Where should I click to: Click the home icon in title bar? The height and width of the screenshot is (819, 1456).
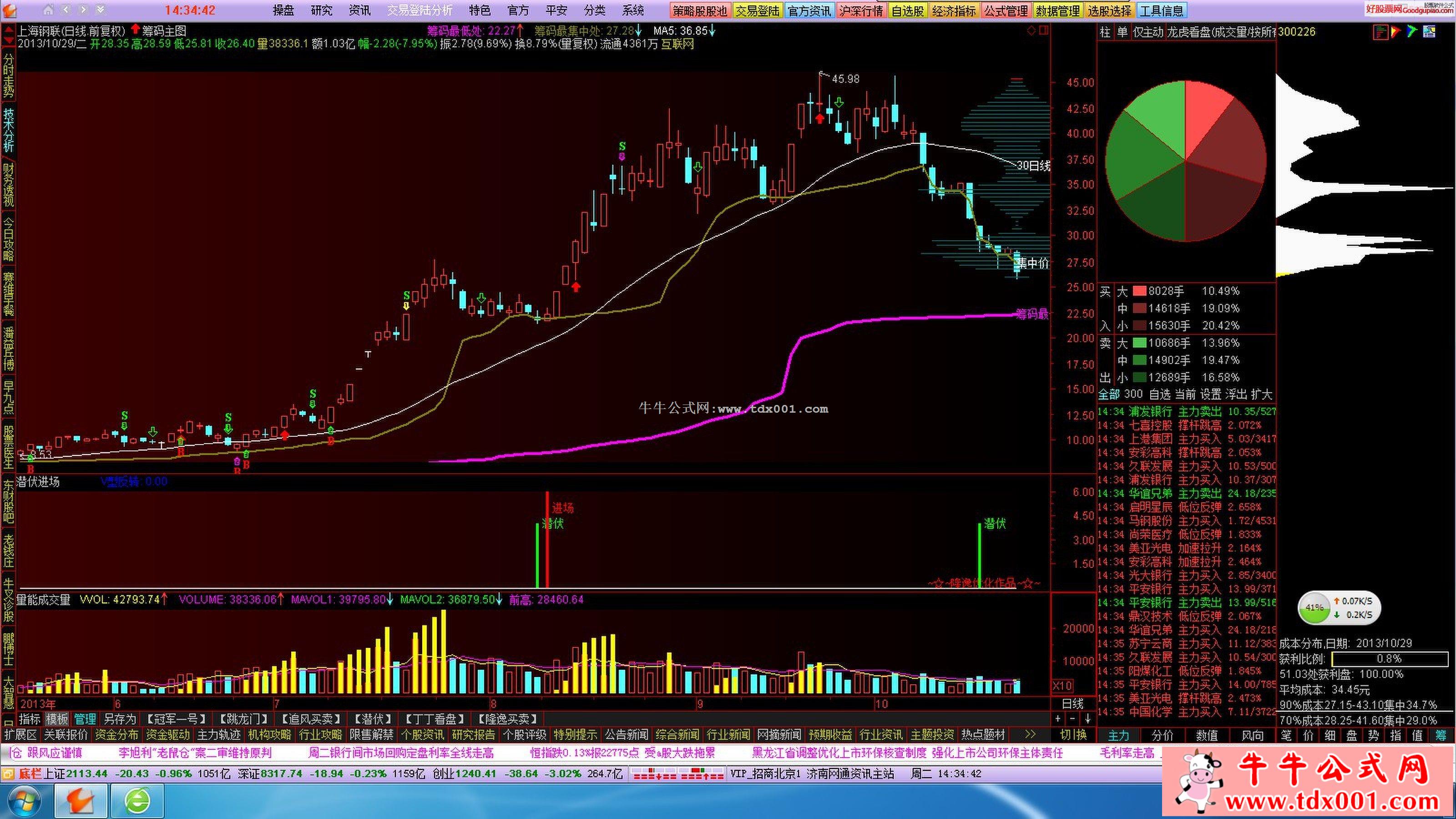(48, 10)
